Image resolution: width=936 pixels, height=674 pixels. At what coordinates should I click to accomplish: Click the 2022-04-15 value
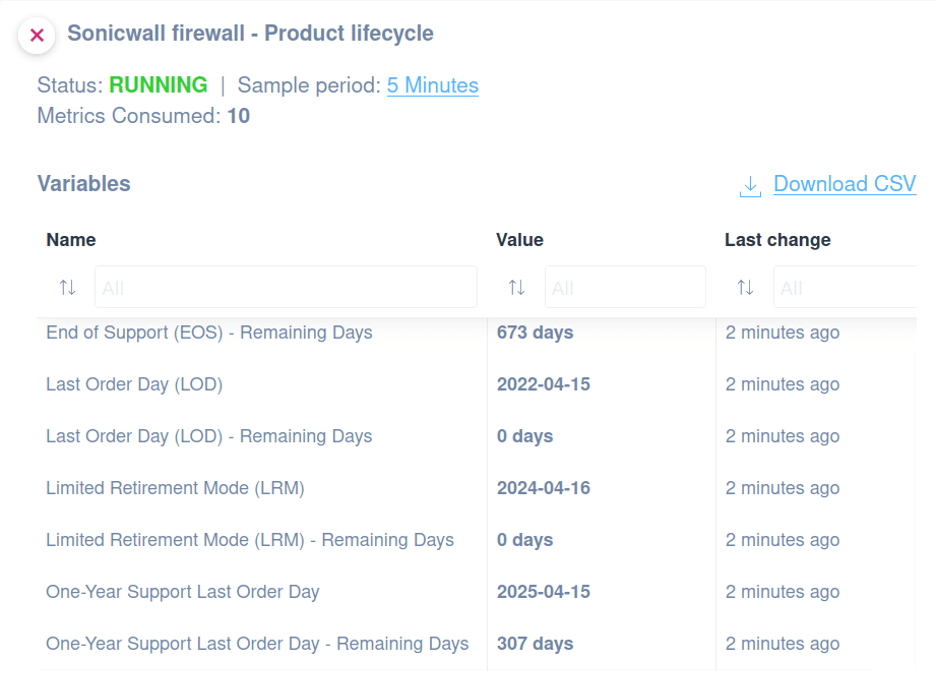[x=543, y=384]
